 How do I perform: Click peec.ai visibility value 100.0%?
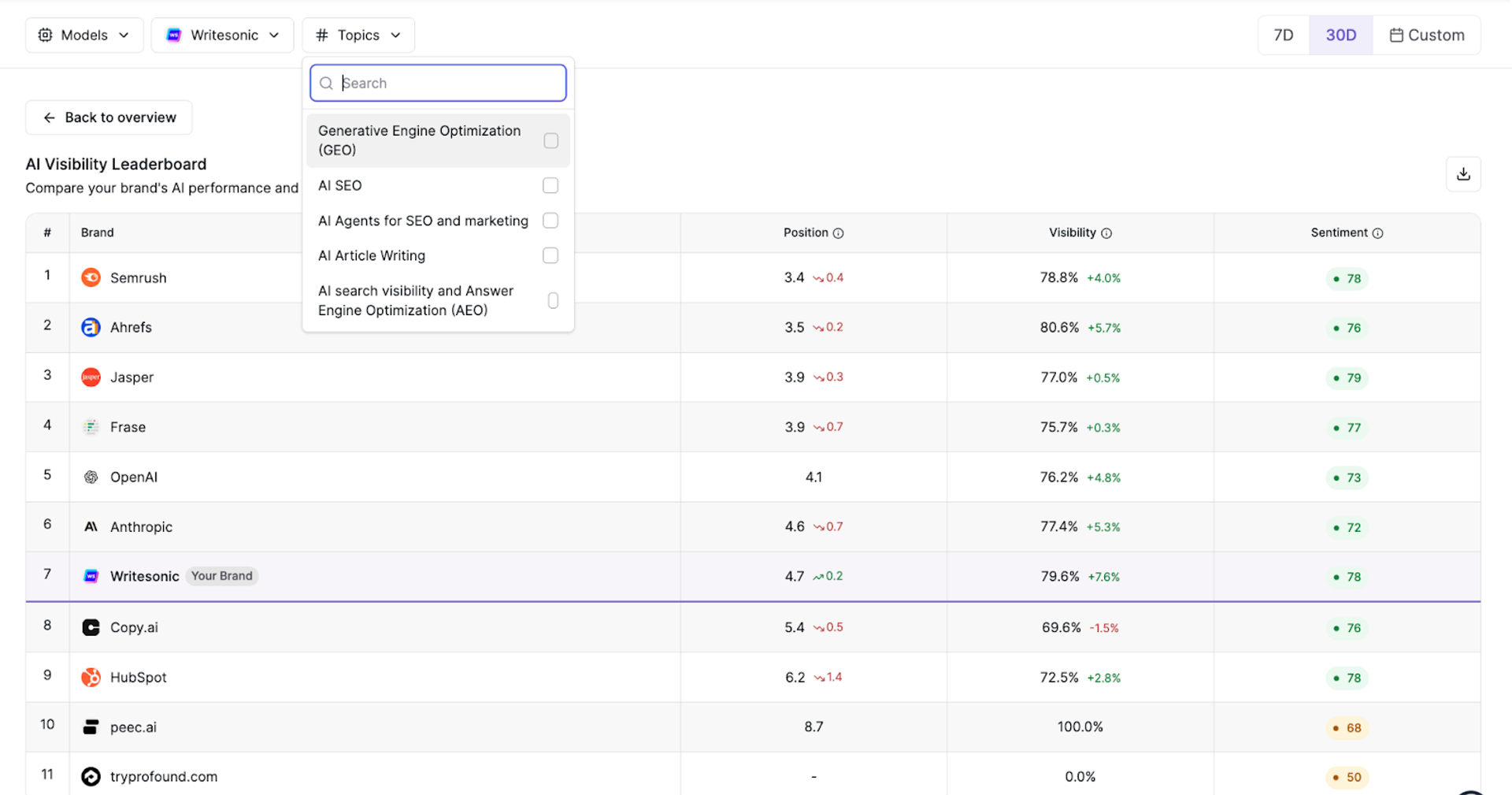tap(1080, 726)
